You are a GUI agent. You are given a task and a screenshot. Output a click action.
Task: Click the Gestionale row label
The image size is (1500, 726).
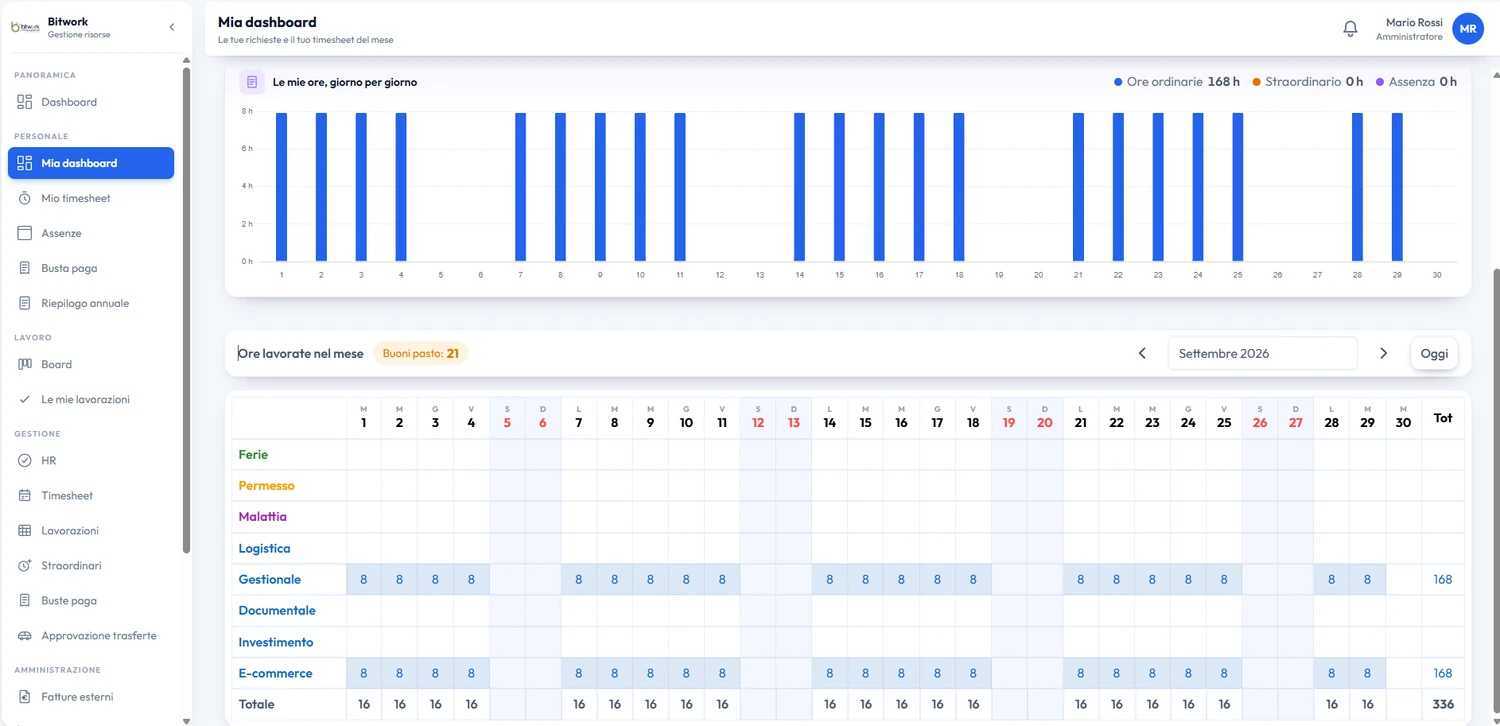[x=269, y=579]
